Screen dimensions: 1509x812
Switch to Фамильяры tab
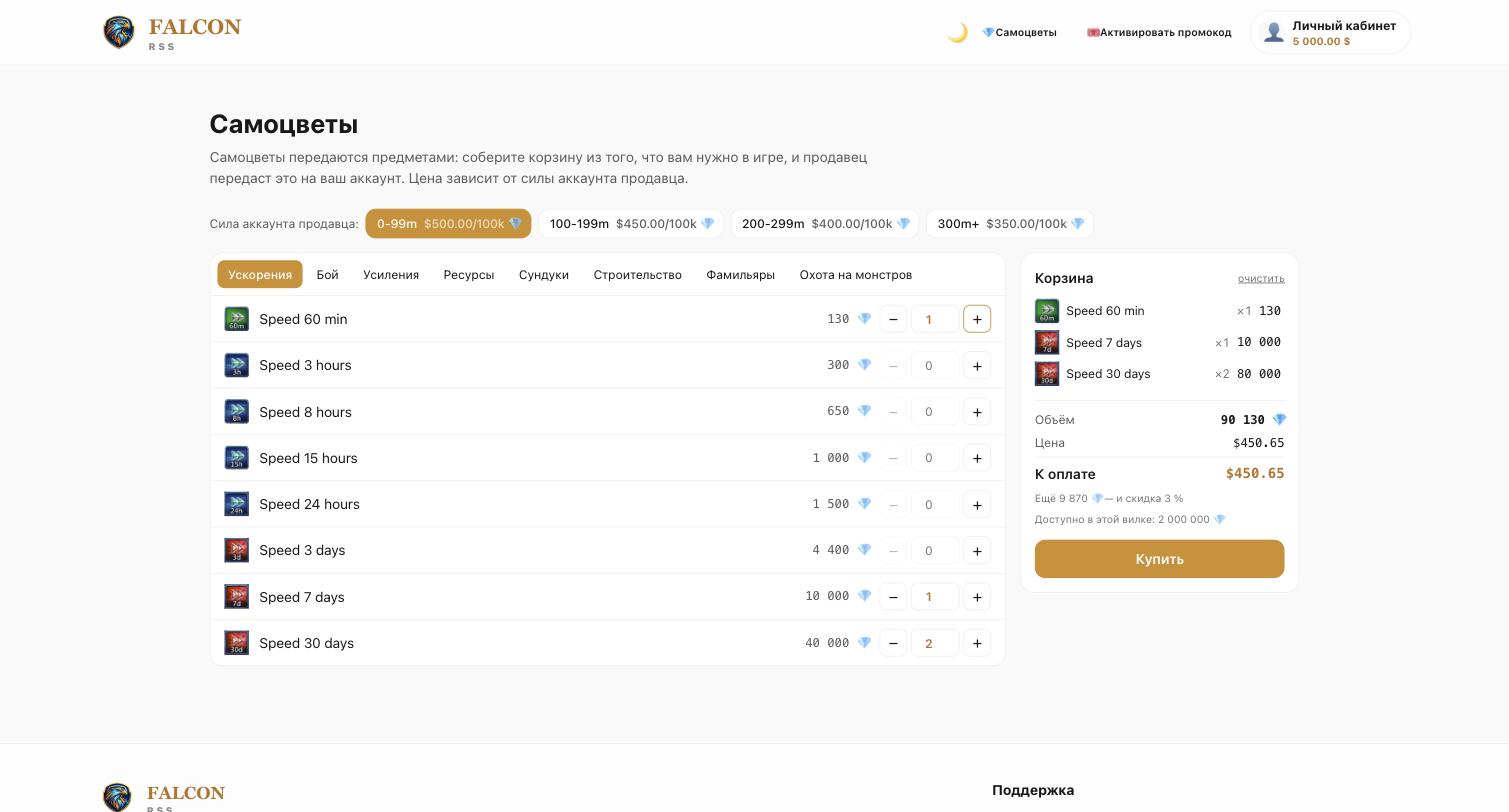741,275
